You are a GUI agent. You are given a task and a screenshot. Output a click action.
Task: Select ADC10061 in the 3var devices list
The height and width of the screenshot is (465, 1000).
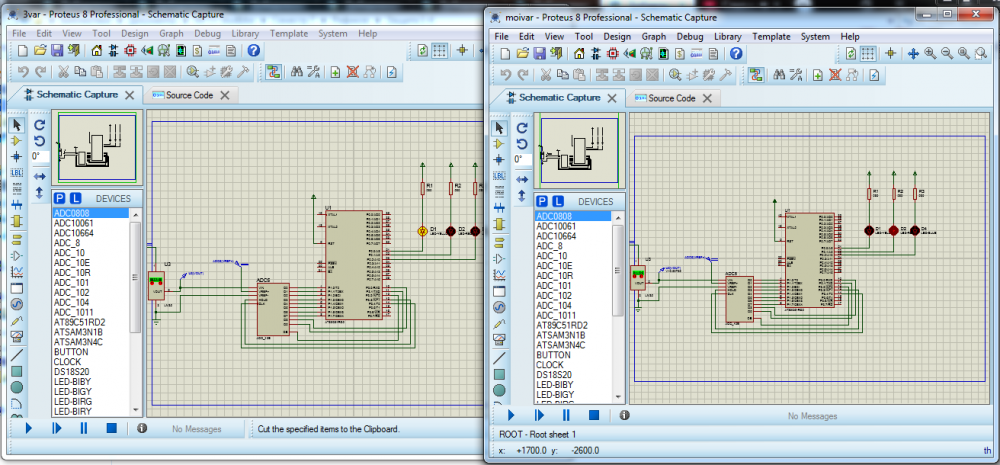click(x=73, y=223)
